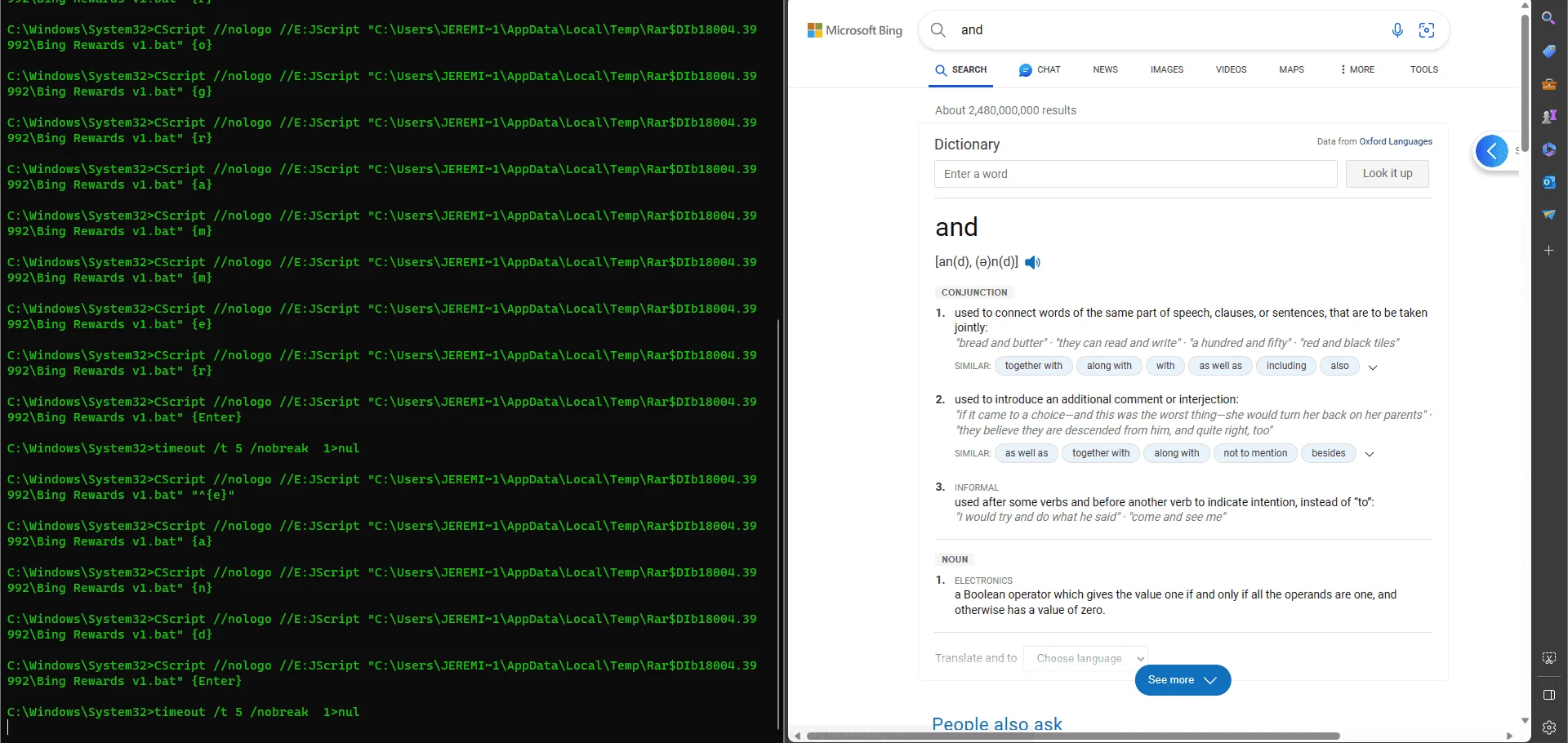Viewport: 1568px width, 743px height.
Task: Select the 'together with' chip in definition 2
Action: 1101,453
